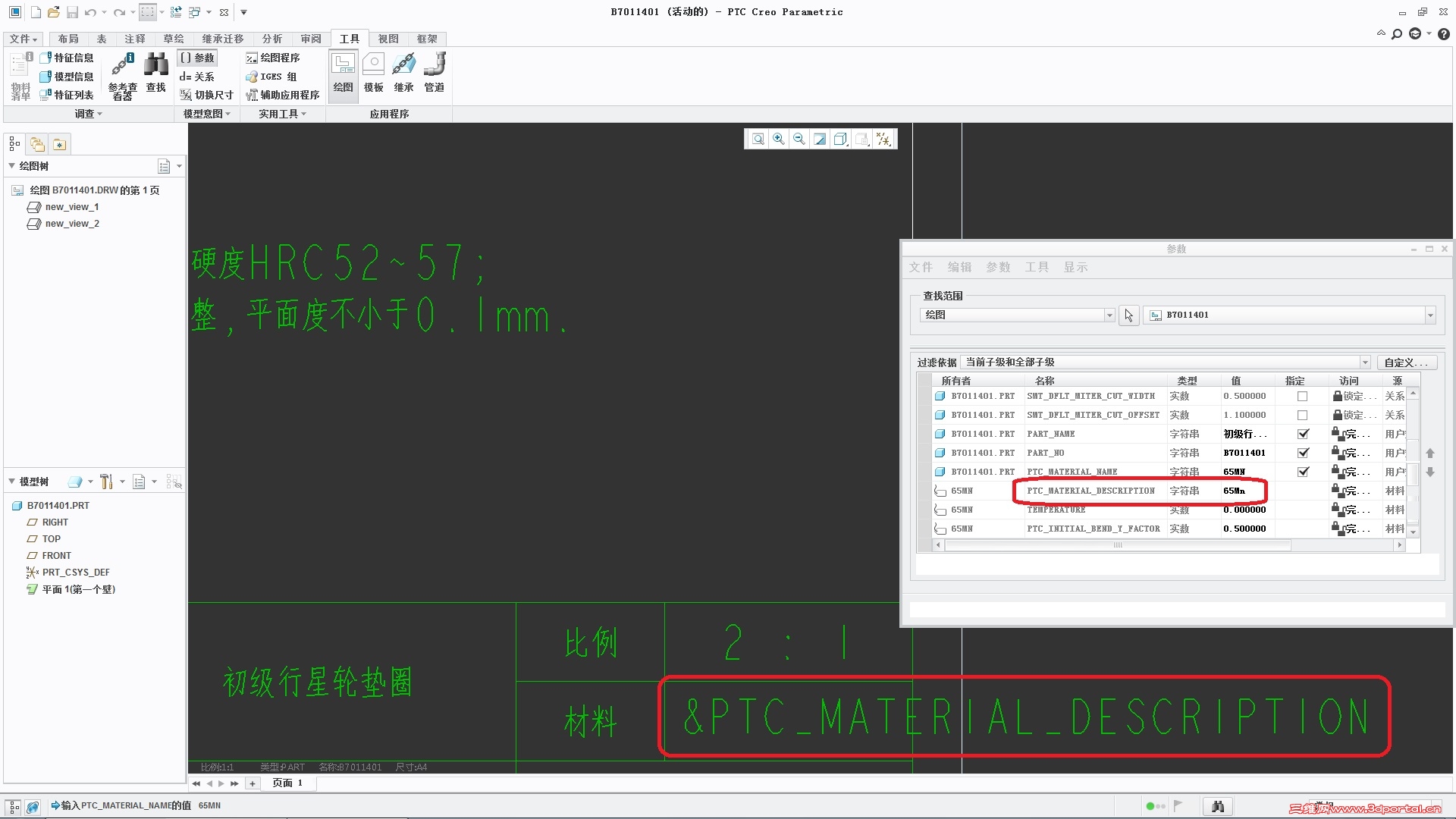Viewport: 1456px width, 819px height.
Task: Select the 继承 legacy application
Action: pos(403,74)
